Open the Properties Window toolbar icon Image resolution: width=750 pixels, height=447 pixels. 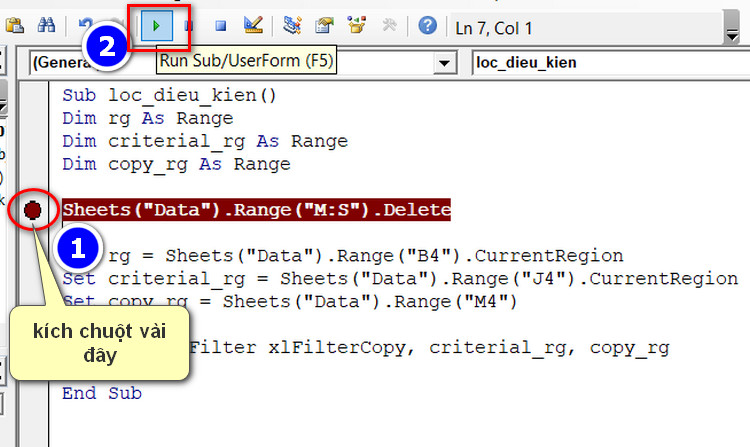pyautogui.click(x=325, y=25)
